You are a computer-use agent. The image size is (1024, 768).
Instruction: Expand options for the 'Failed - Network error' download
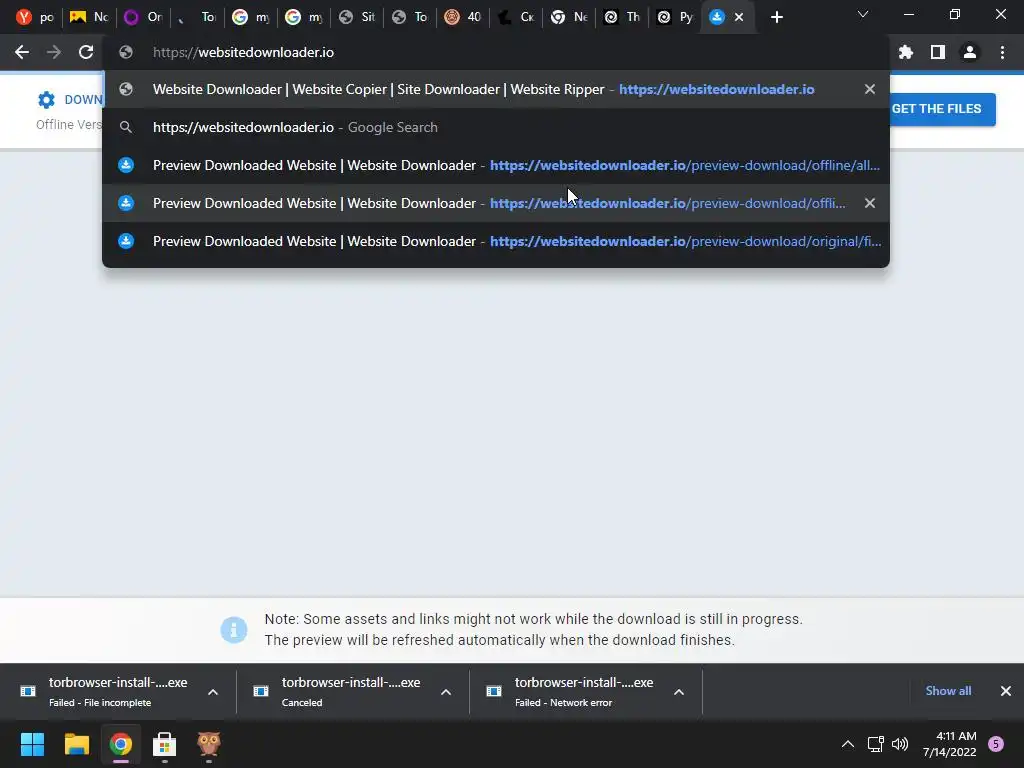tap(679, 692)
